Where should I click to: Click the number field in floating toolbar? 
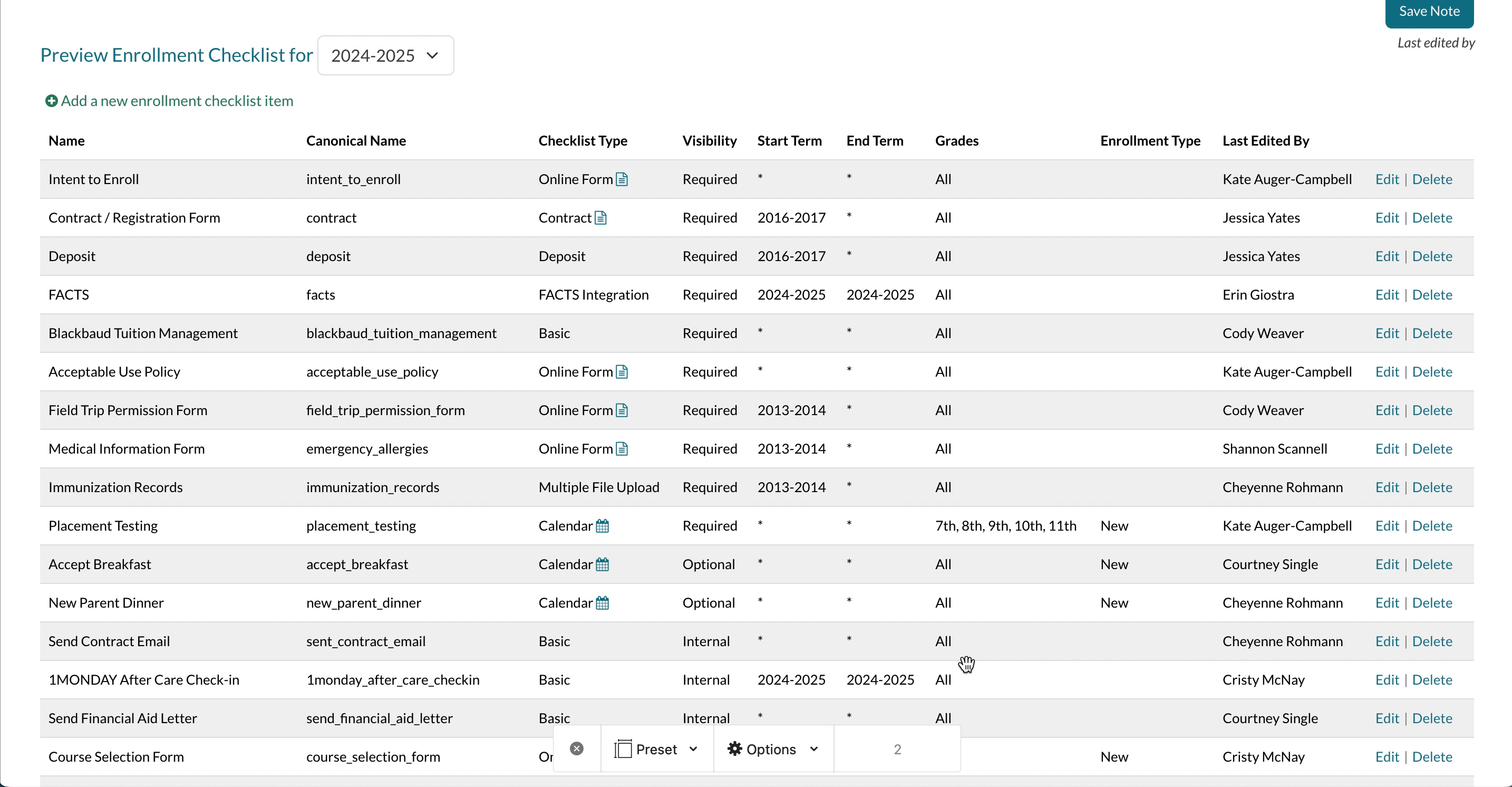[896, 750]
